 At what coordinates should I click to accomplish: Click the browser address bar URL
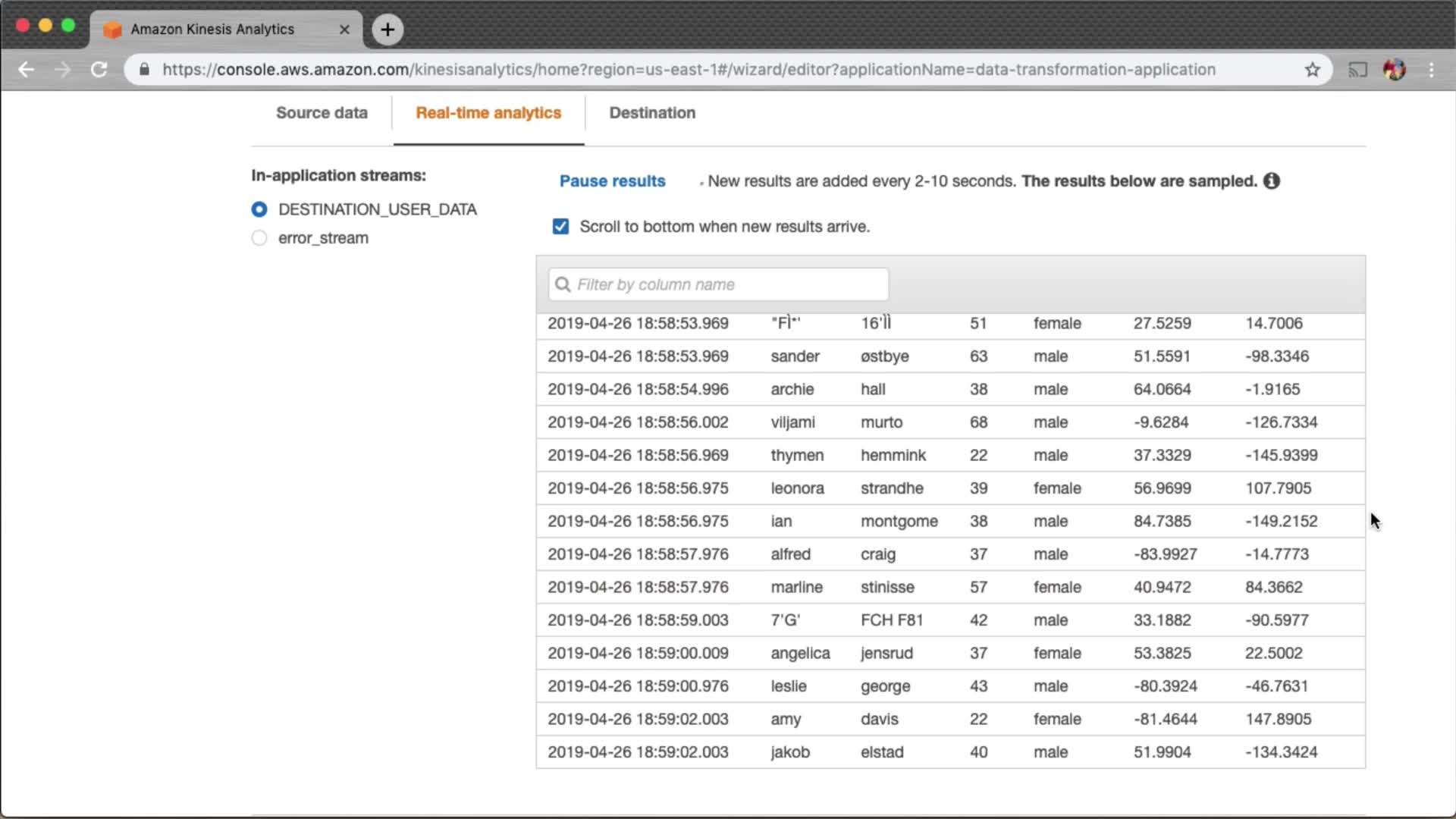click(x=689, y=70)
